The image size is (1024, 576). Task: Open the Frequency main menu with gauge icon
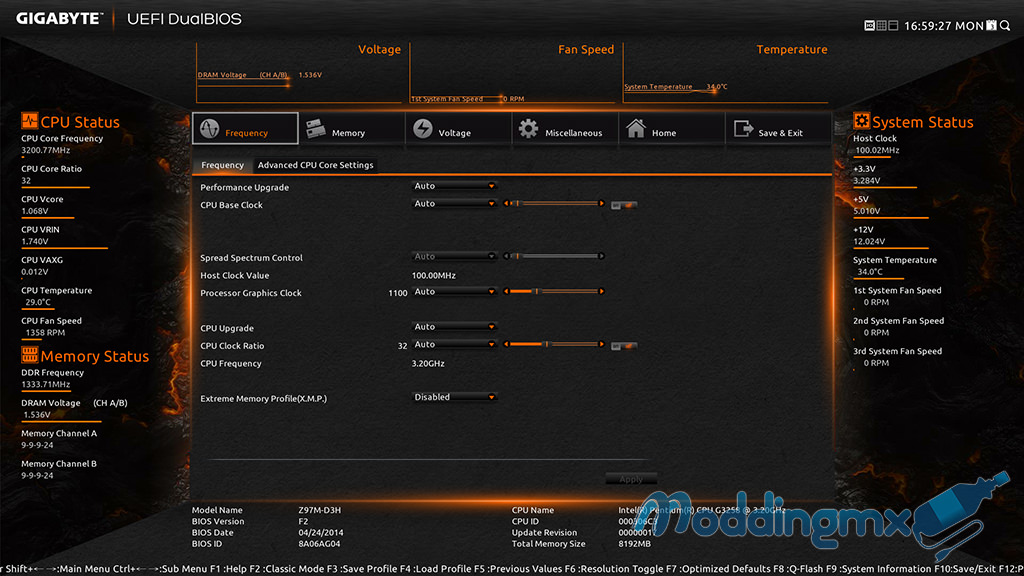coord(246,129)
